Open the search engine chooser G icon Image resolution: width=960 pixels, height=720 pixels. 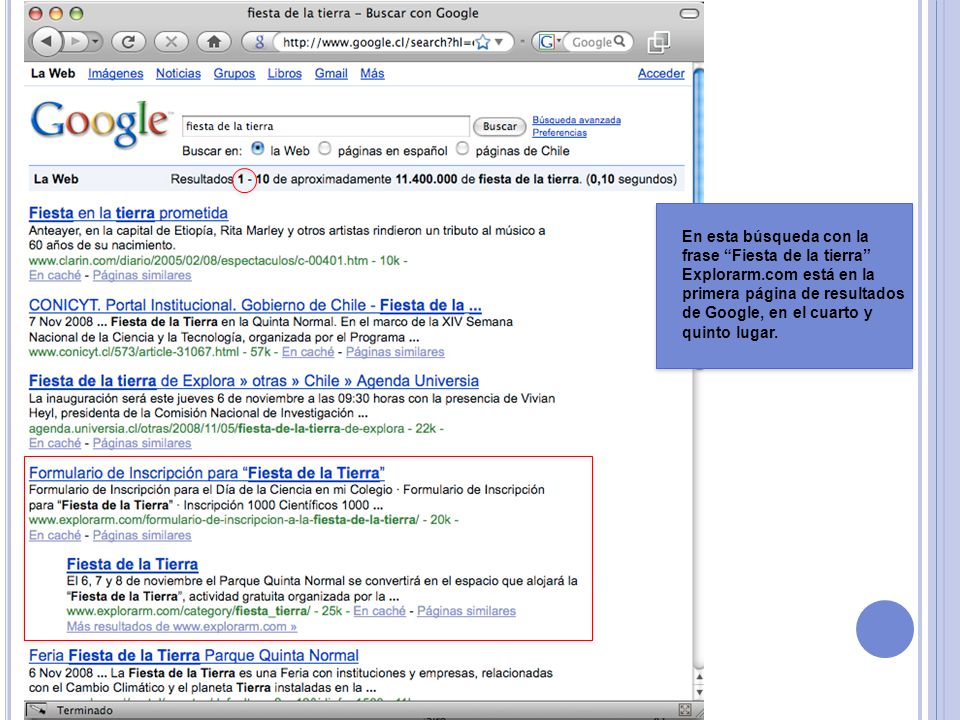[x=547, y=42]
